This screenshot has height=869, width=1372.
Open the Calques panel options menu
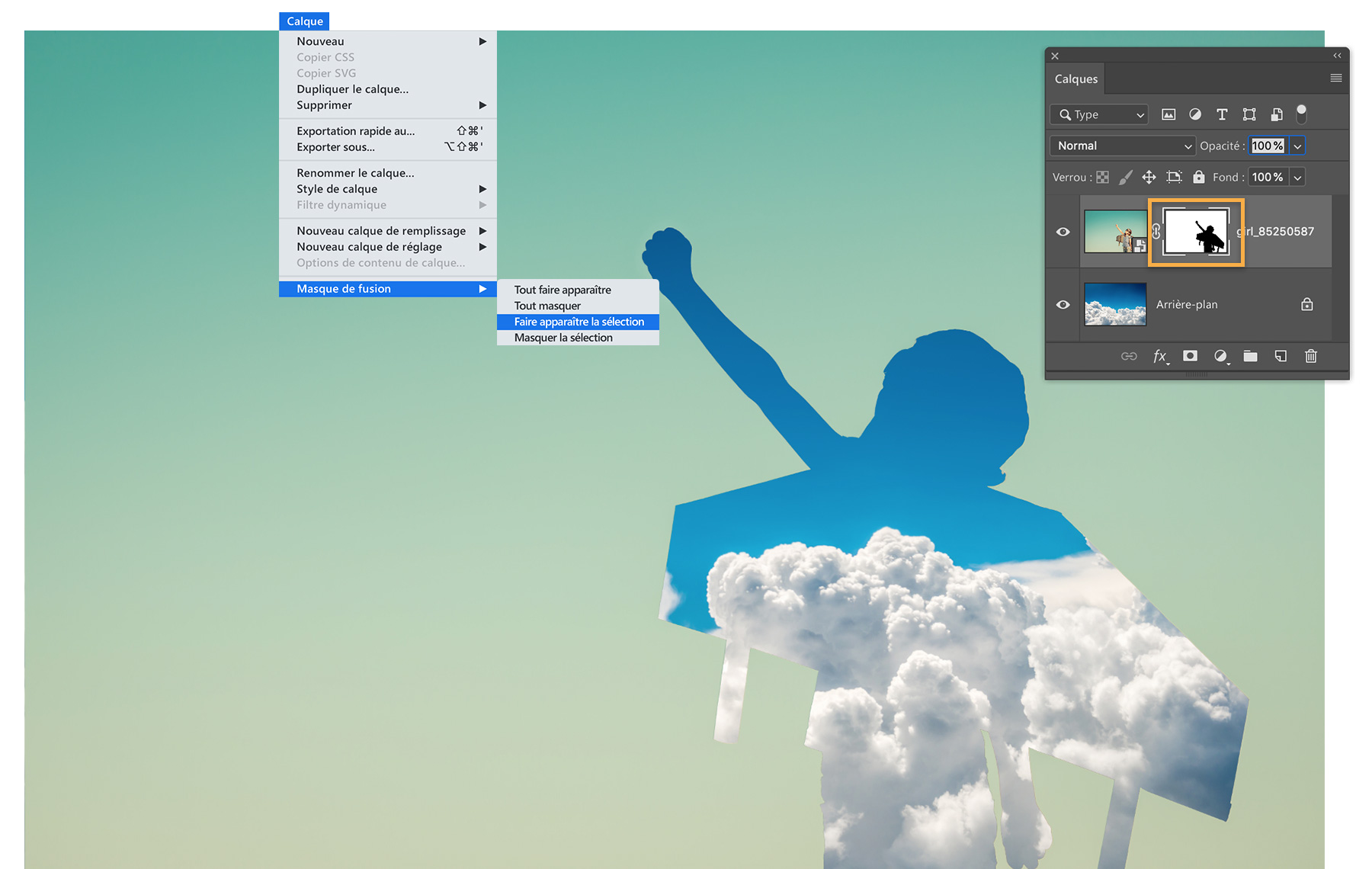(1335, 78)
